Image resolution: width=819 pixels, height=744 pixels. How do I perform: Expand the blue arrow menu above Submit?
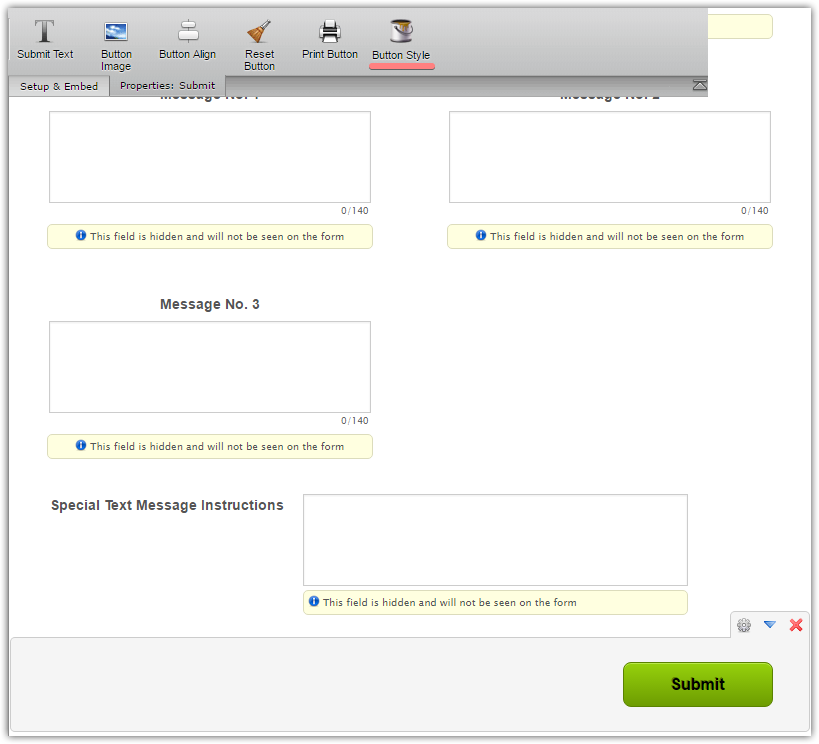click(x=769, y=625)
